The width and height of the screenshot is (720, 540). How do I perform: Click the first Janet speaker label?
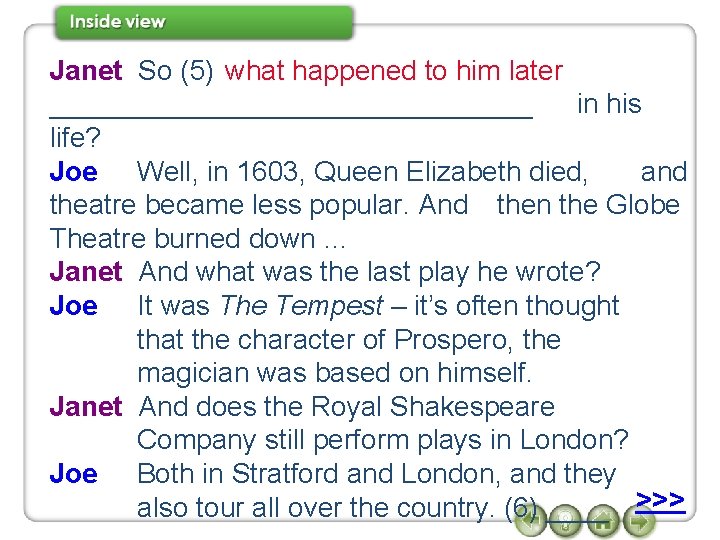point(86,71)
